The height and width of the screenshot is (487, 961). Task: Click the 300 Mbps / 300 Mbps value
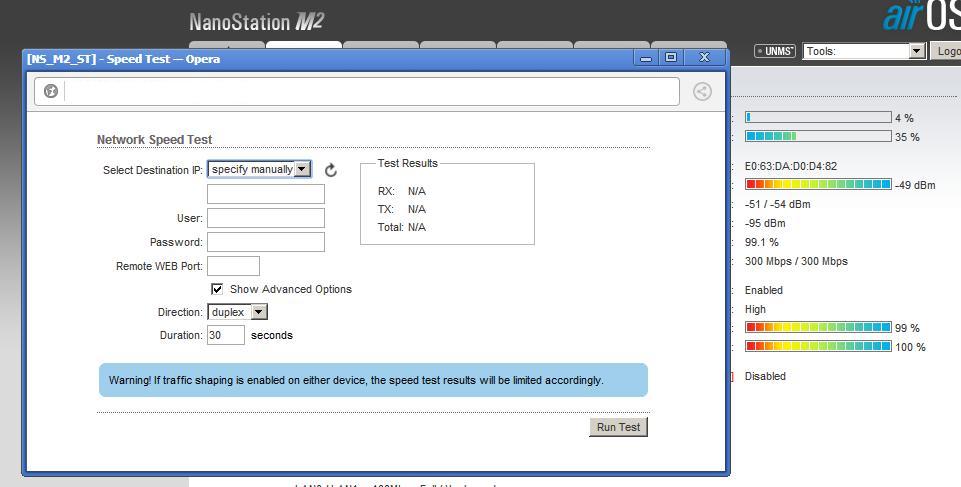[x=796, y=262]
